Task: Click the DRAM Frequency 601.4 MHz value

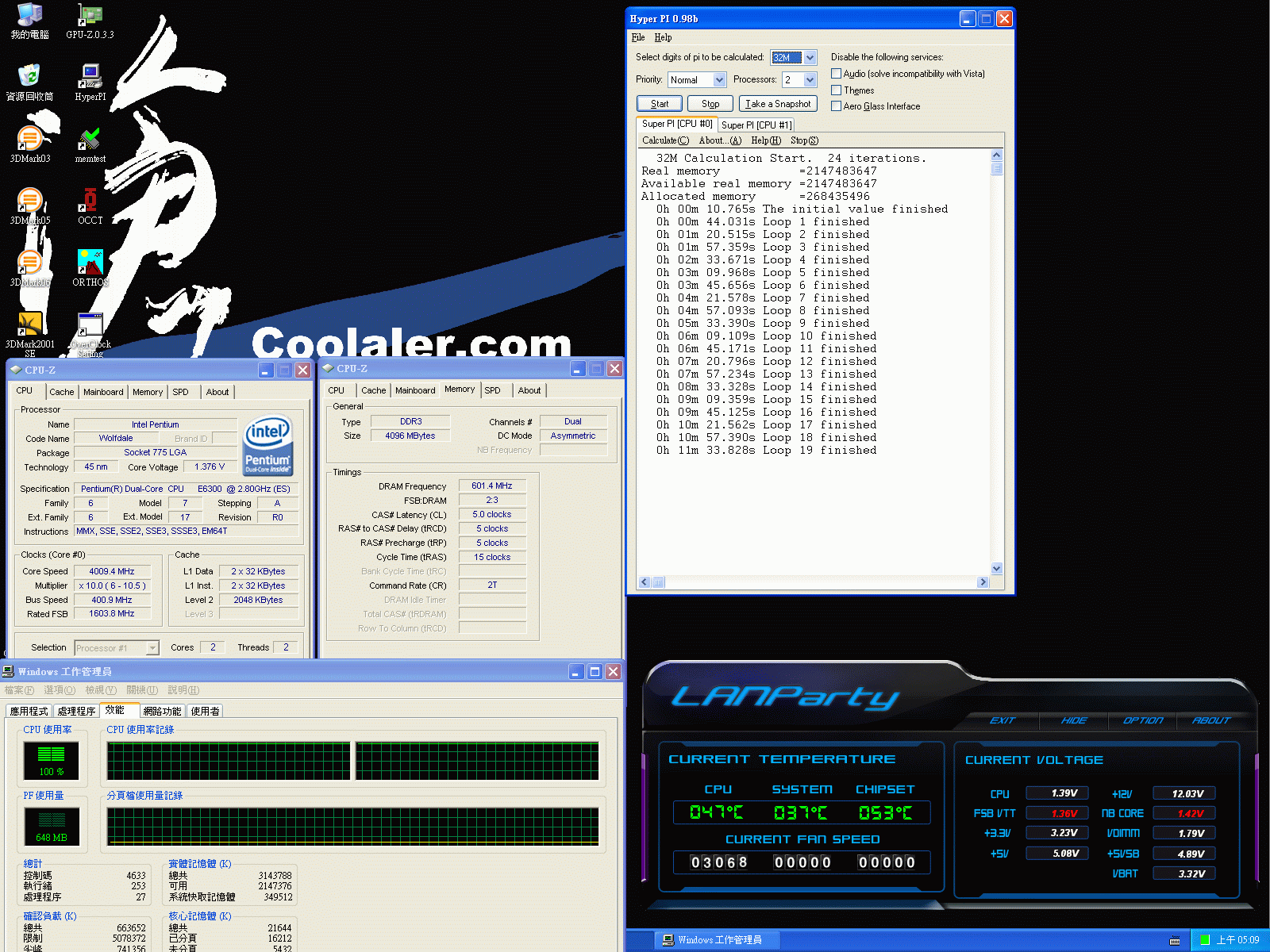Action: tap(492, 486)
